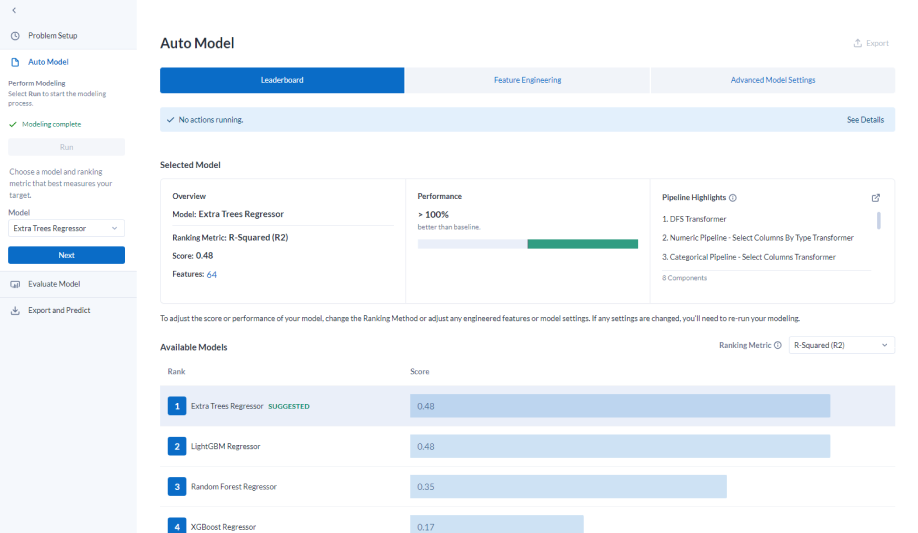Click the back chevron icon in sidebar
Screen dimensions: 918x533
pyautogui.click(x=14, y=10)
